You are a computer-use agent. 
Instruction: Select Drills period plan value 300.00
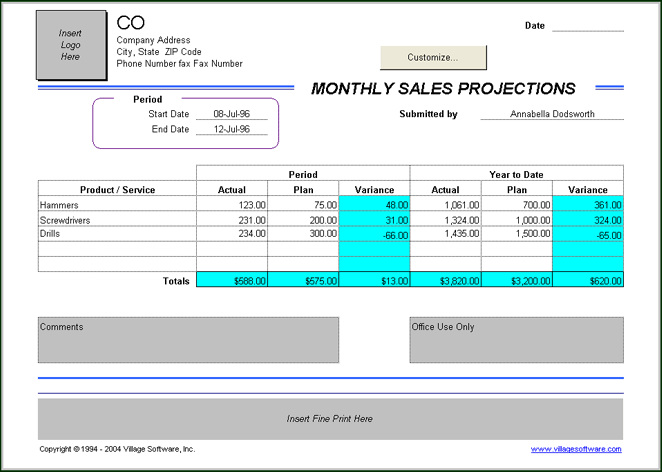click(304, 234)
